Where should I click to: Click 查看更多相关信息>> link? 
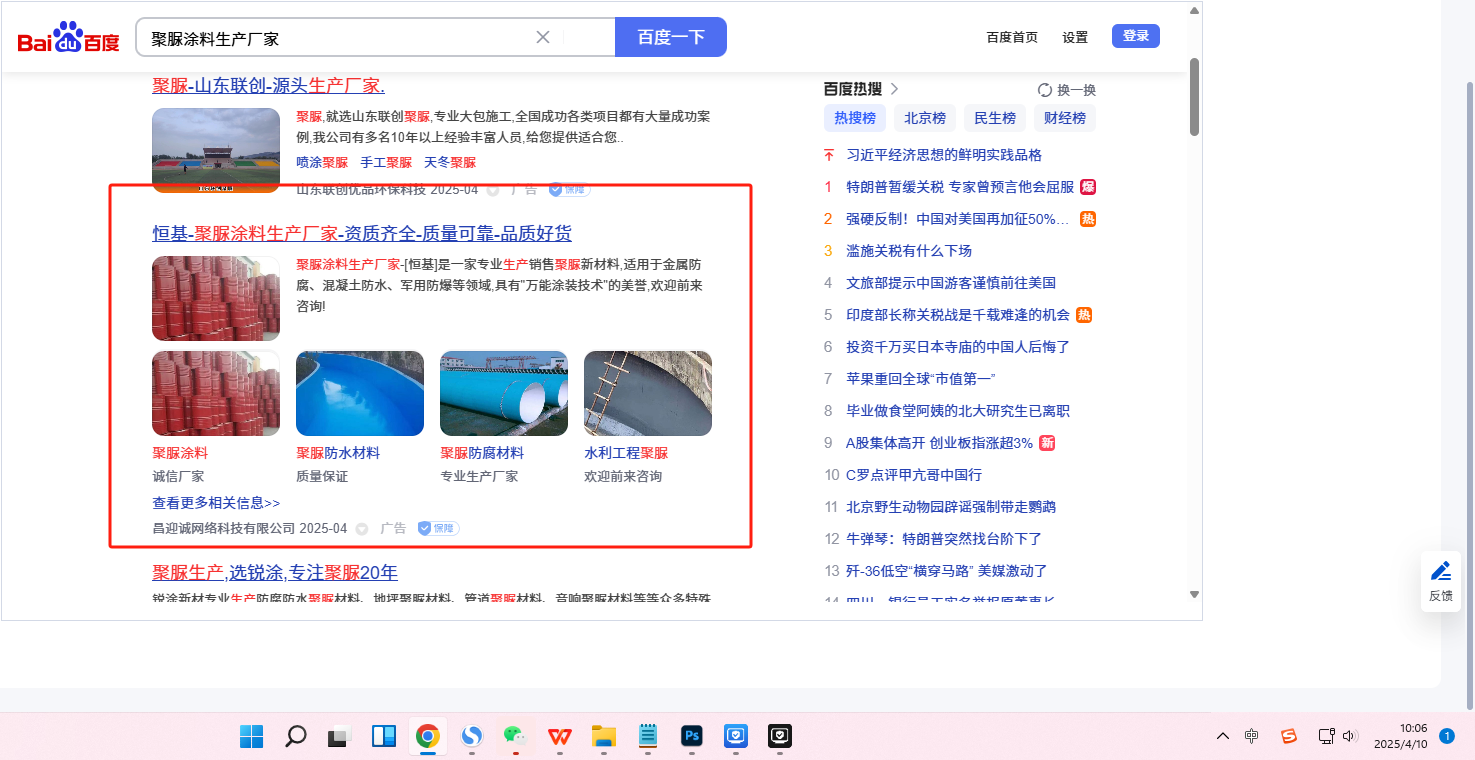216,503
